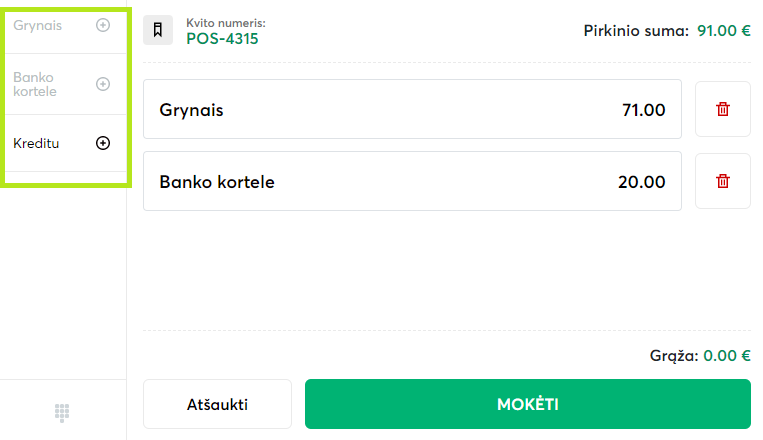
Task: Click the Kvito numeris label
Action: (226, 22)
